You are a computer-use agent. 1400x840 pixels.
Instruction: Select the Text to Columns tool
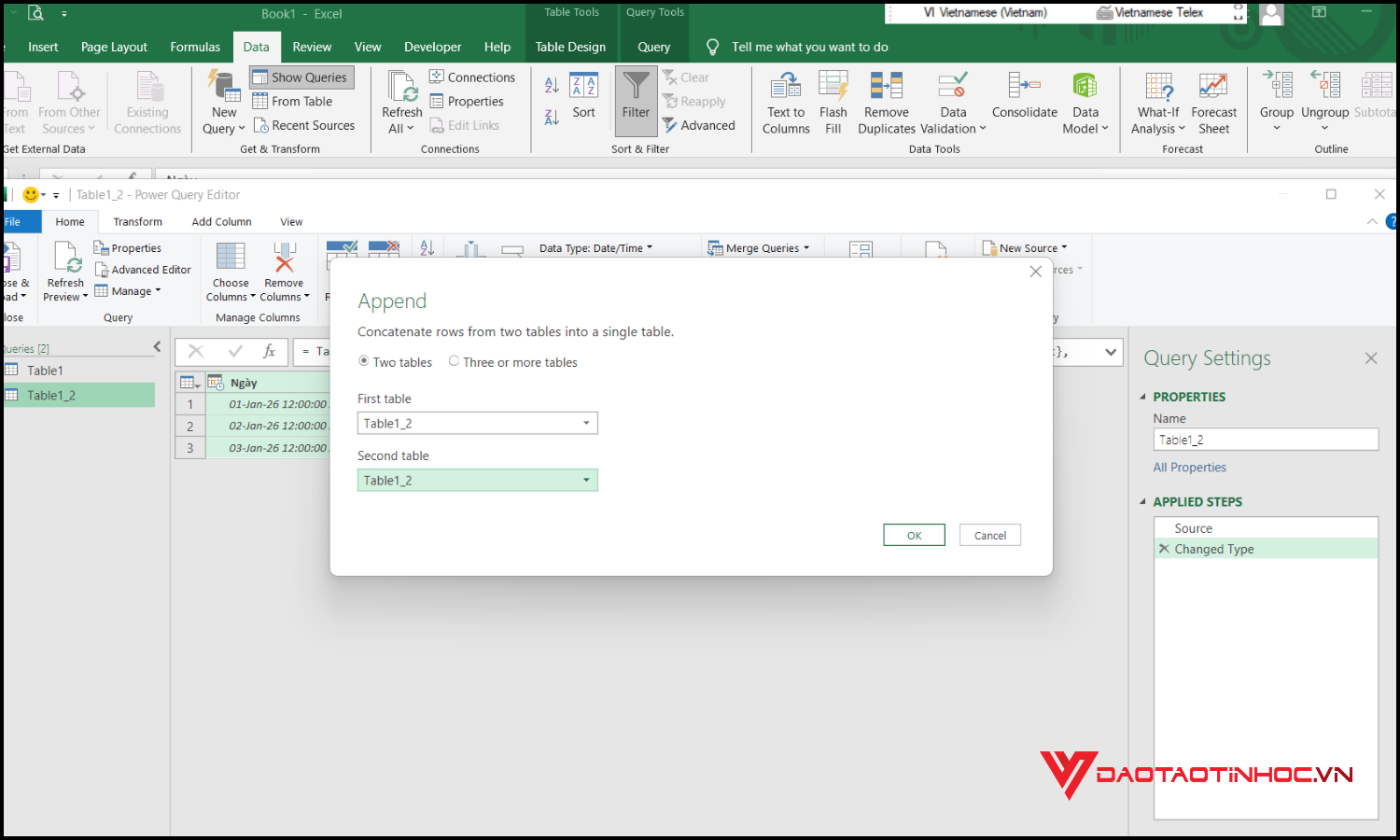pos(785,101)
